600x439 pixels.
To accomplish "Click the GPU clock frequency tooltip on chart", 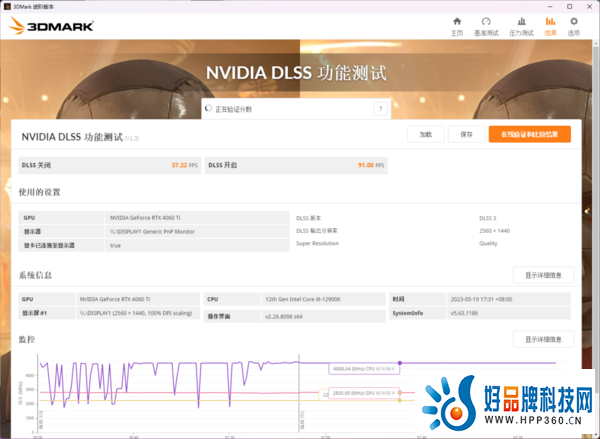I will pos(364,393).
